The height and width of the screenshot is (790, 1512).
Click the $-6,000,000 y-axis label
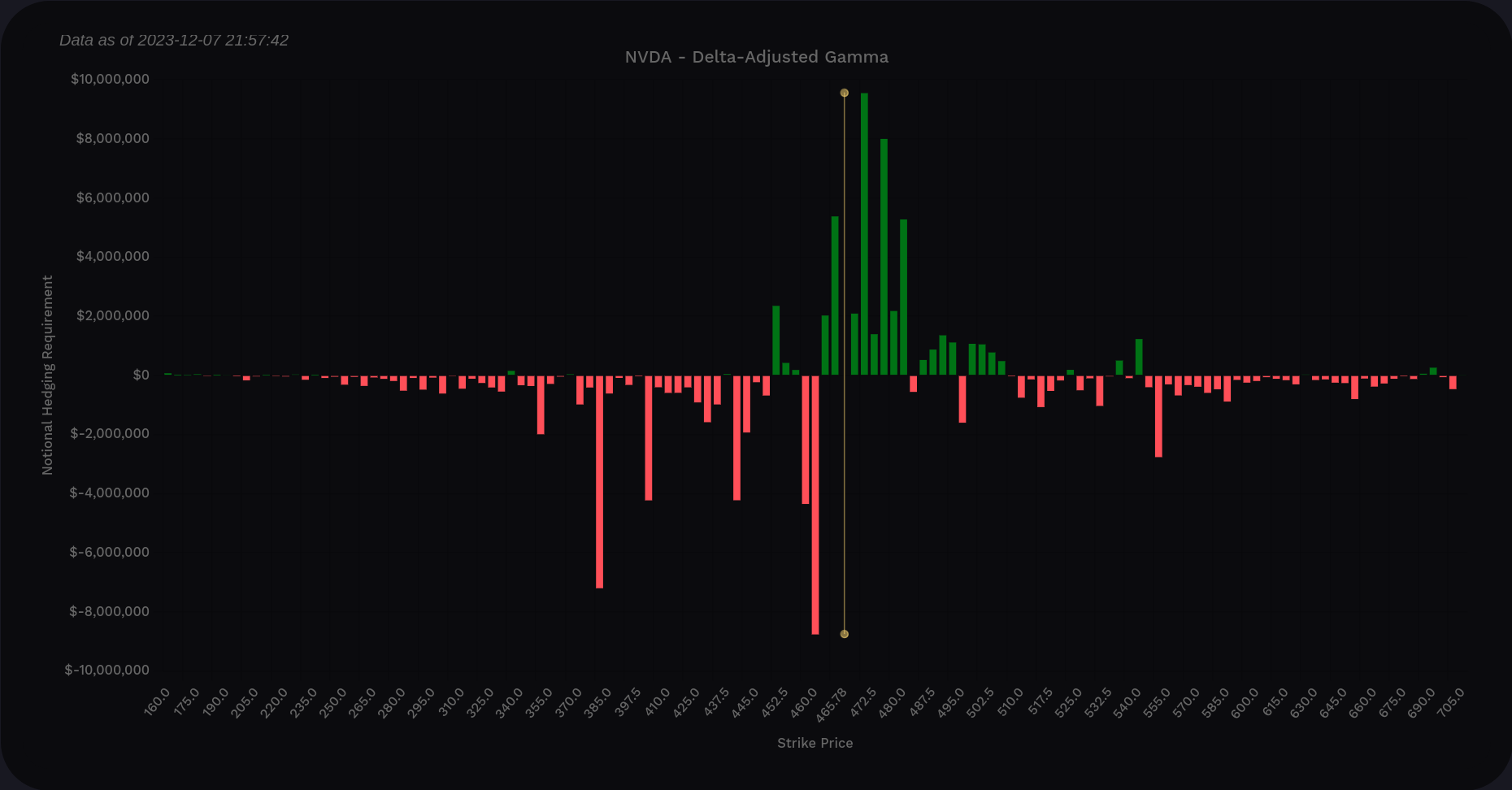pos(110,552)
